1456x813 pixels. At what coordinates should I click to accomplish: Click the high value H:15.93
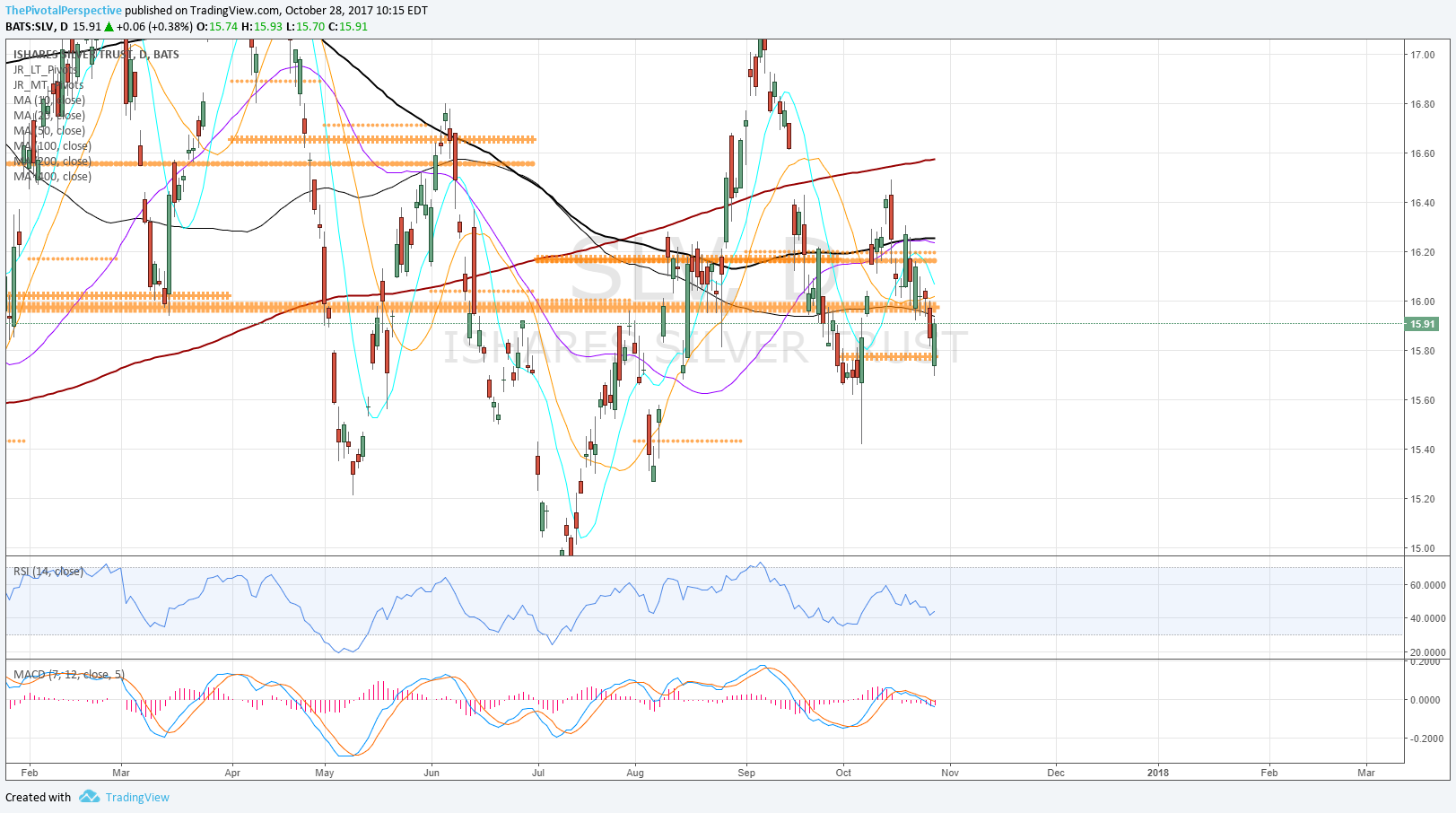[262, 26]
